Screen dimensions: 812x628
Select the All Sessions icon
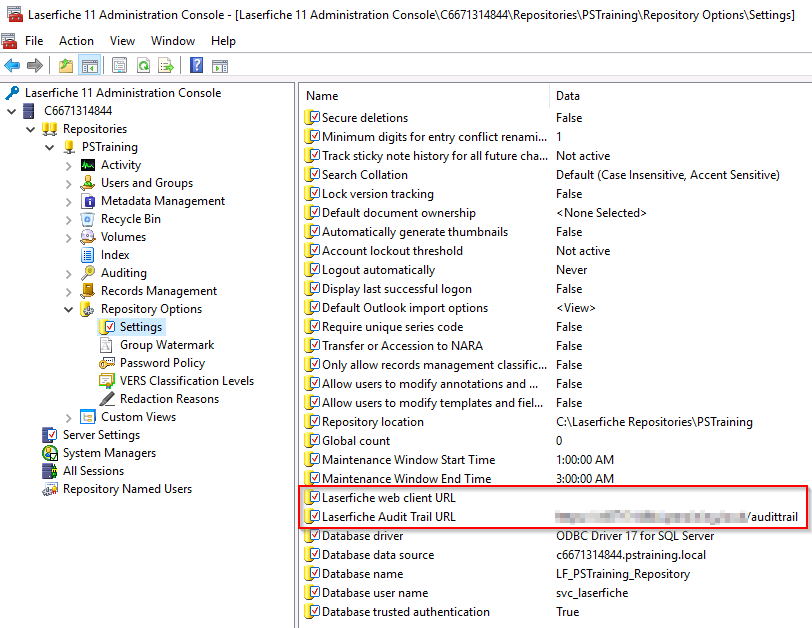point(50,471)
